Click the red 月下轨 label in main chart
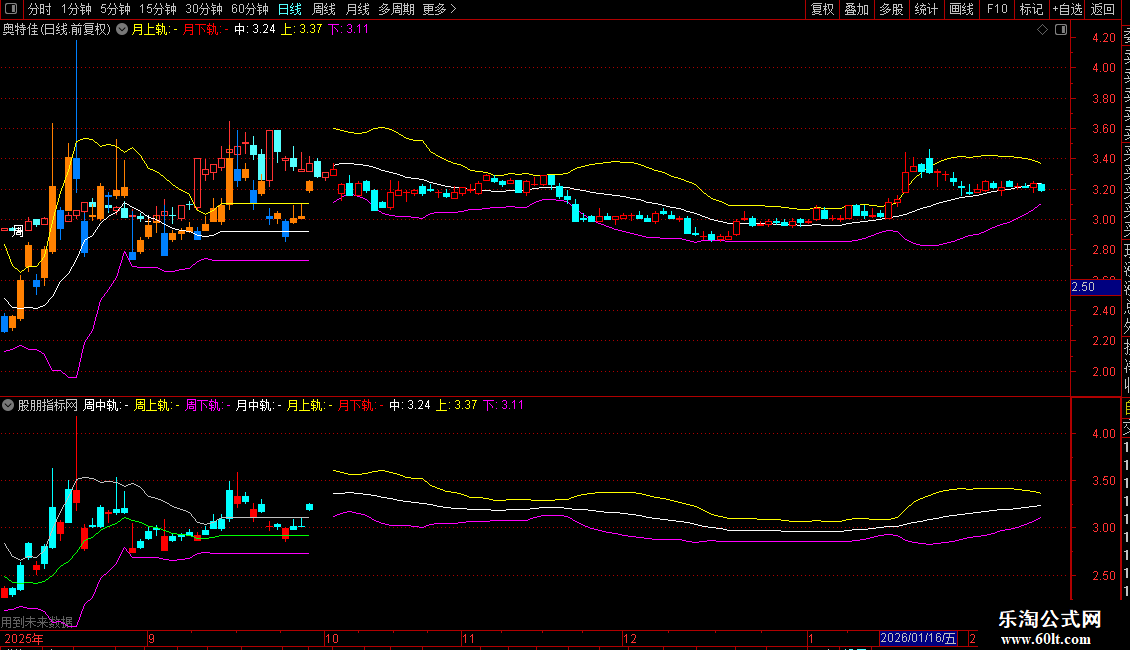Viewport: 1130px width, 650px height. (205, 30)
